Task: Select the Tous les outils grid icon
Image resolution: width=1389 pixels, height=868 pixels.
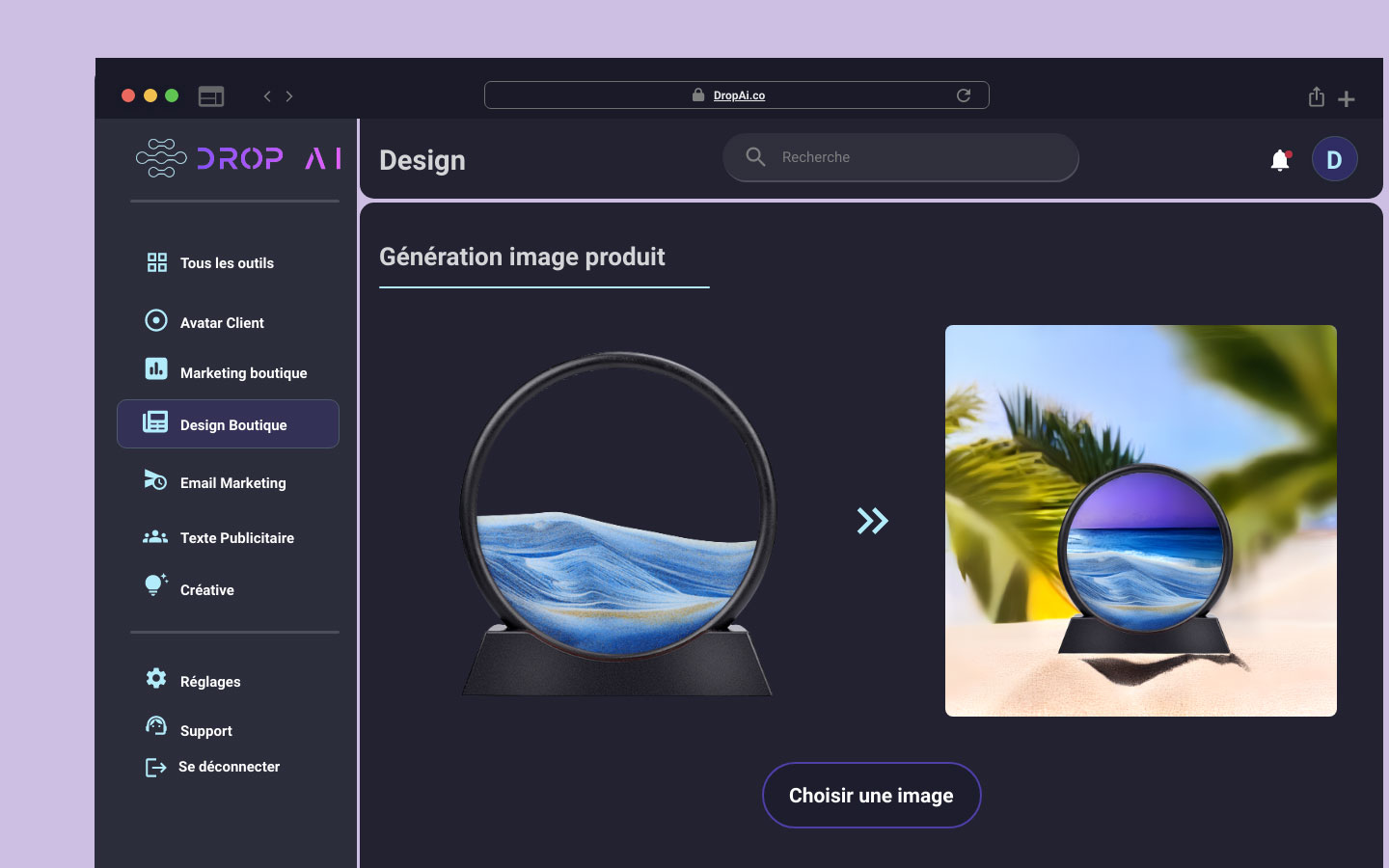Action: pyautogui.click(x=156, y=261)
